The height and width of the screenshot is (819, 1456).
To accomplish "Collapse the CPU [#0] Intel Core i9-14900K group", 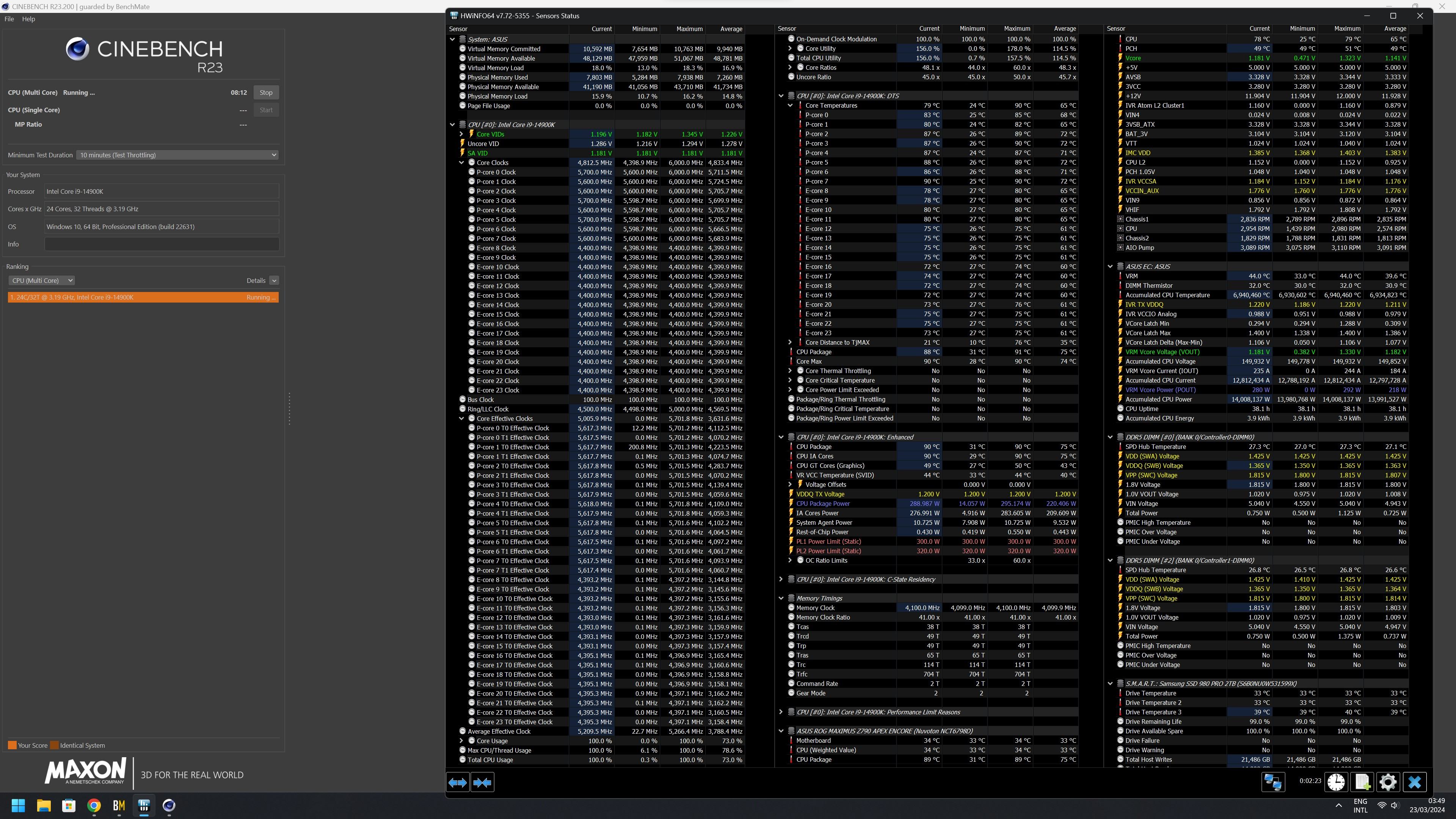I will point(452,125).
